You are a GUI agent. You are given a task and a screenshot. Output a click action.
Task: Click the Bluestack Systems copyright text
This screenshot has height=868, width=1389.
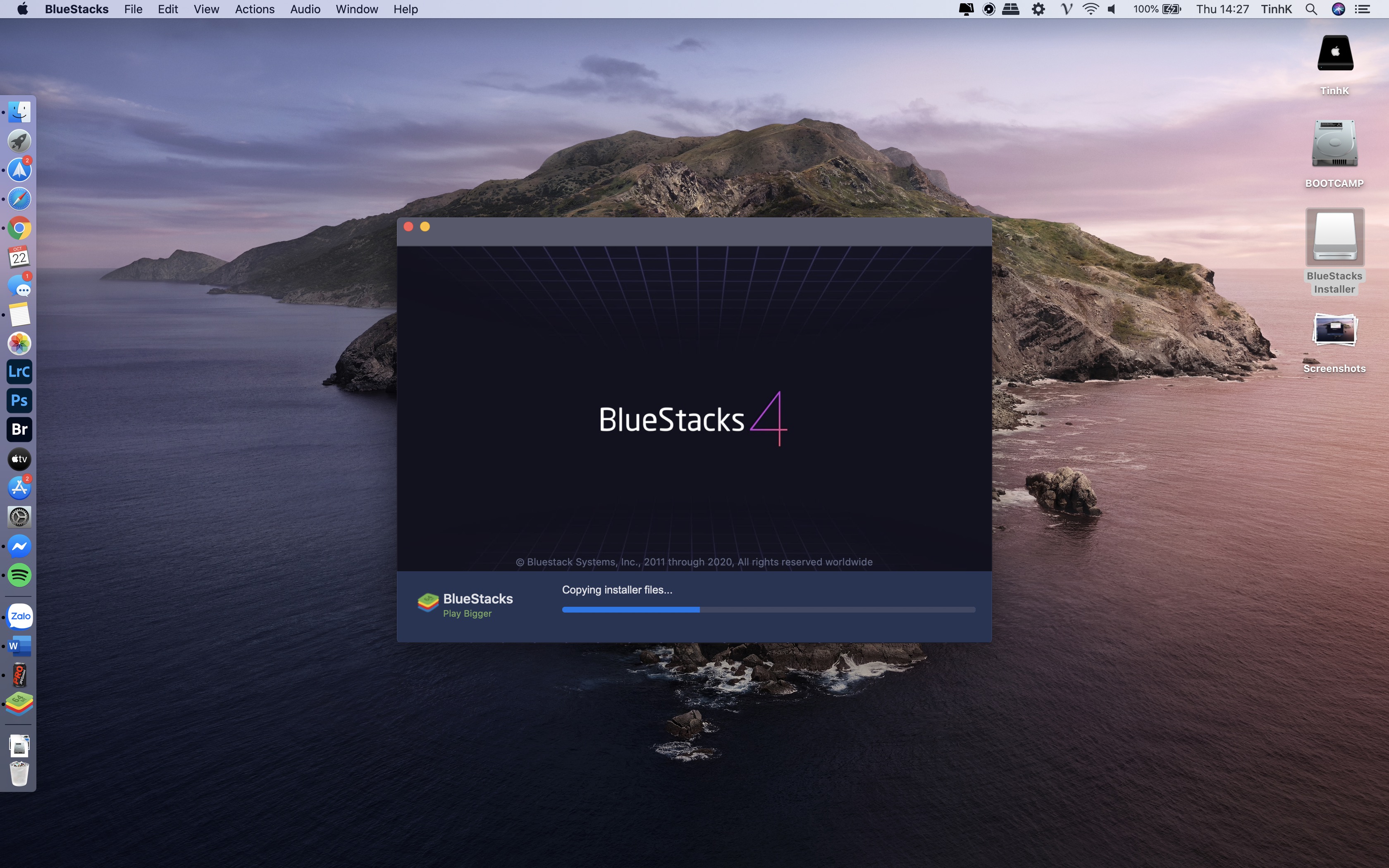pyautogui.click(x=694, y=562)
